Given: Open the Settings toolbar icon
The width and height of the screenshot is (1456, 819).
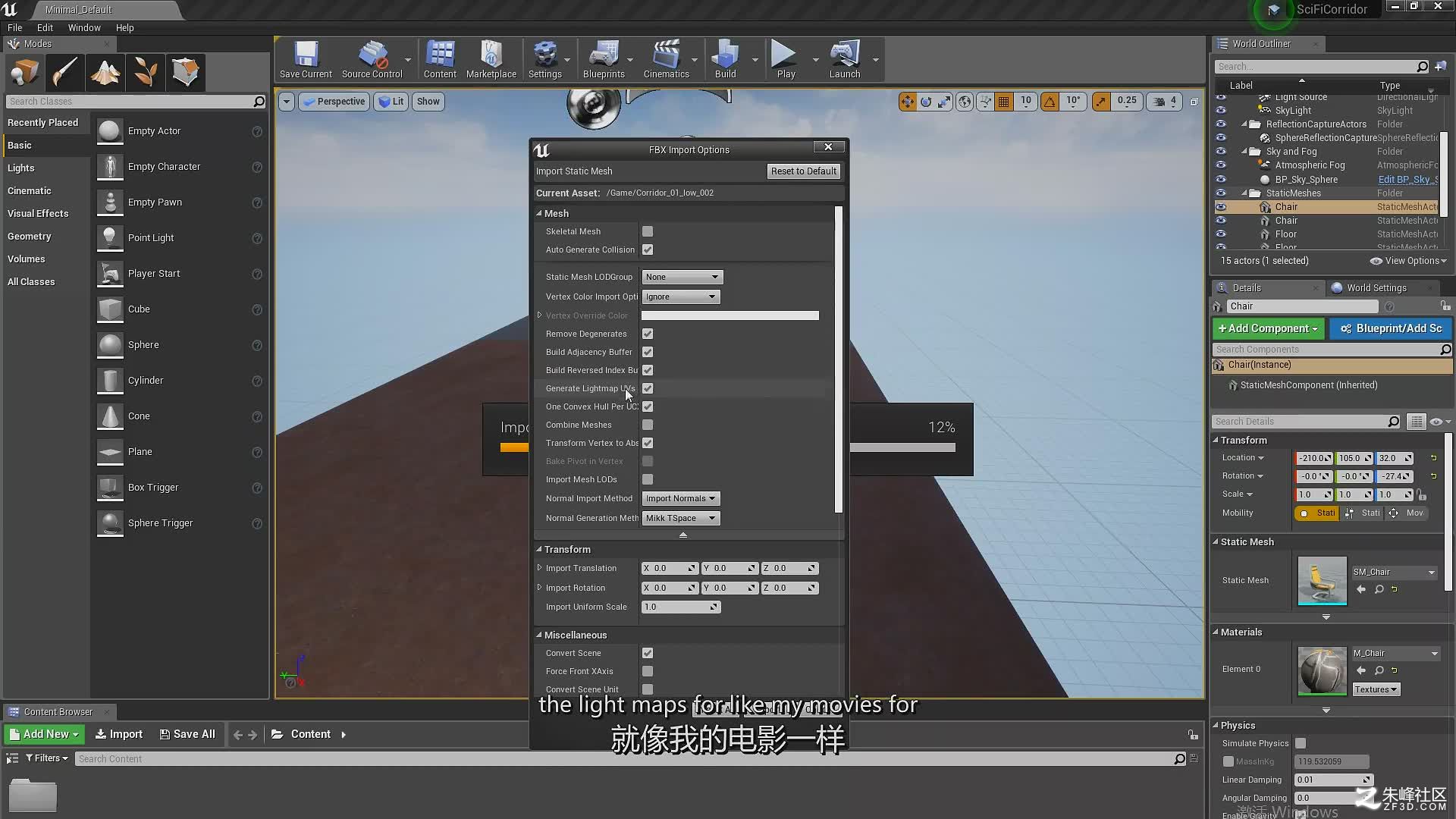Looking at the screenshot, I should 544,59.
